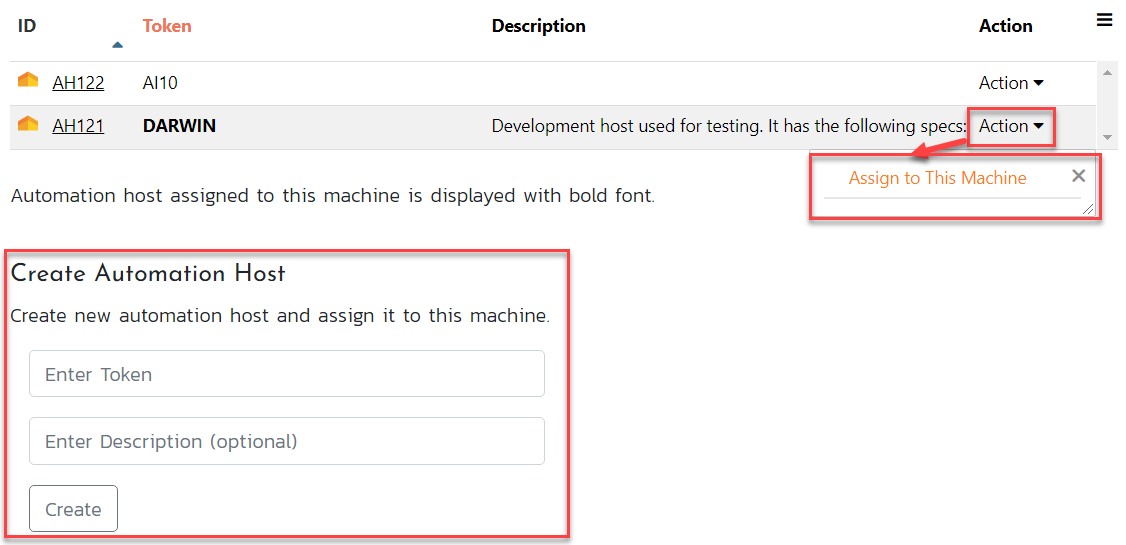1126x545 pixels.
Task: Click the popup resize handle corner
Action: pos(1089,210)
